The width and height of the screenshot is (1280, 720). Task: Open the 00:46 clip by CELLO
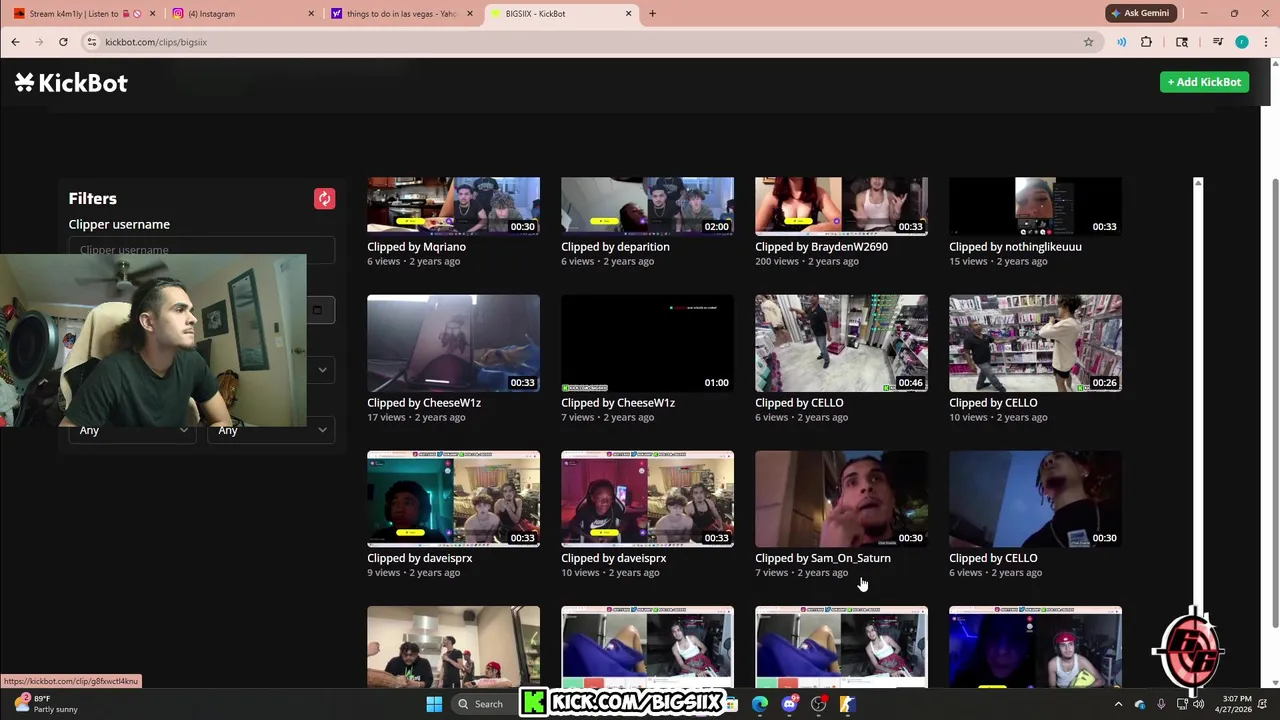click(841, 343)
